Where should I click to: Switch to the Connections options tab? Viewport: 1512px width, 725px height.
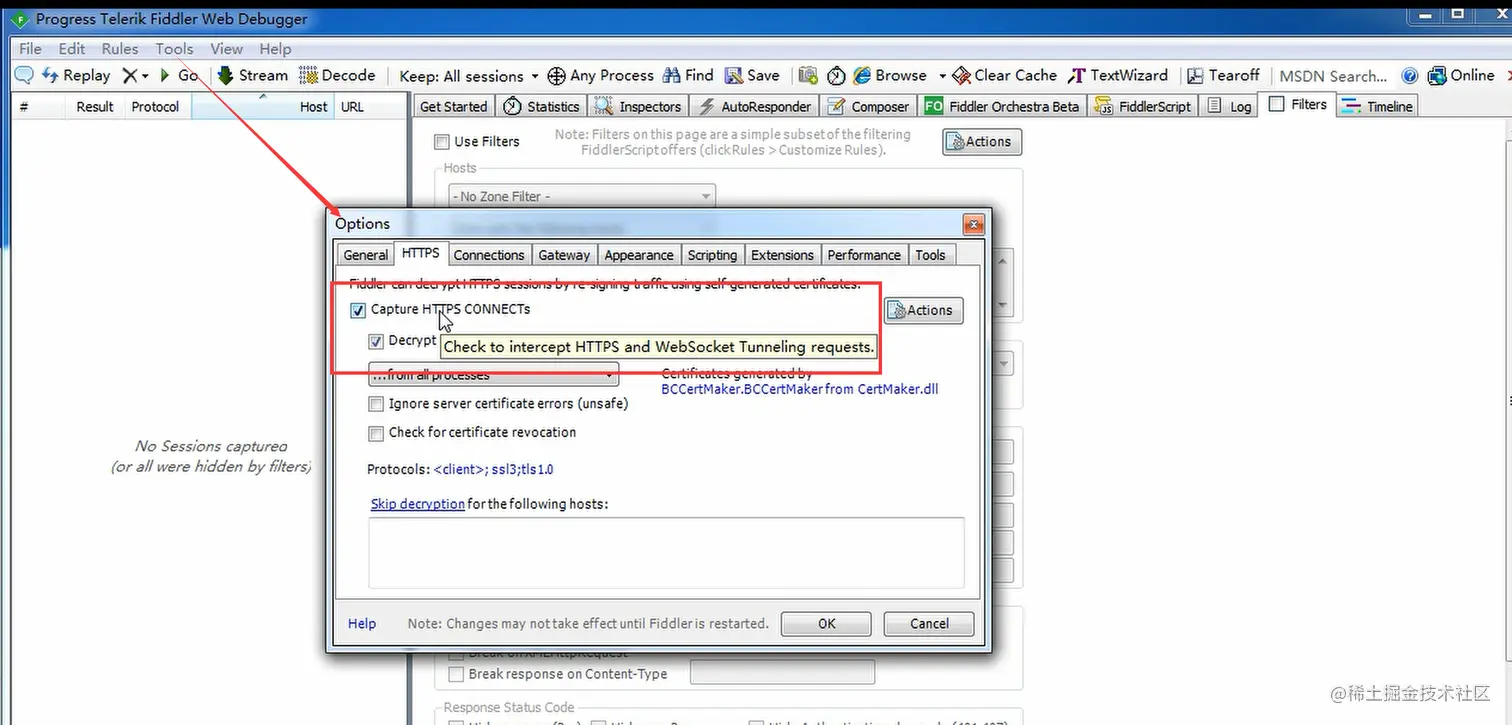pos(489,255)
